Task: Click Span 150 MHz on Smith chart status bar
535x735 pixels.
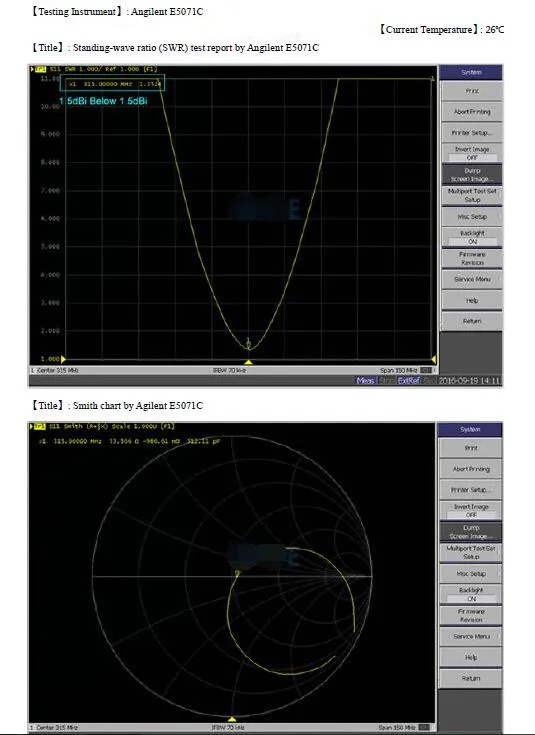Action: pos(397,728)
